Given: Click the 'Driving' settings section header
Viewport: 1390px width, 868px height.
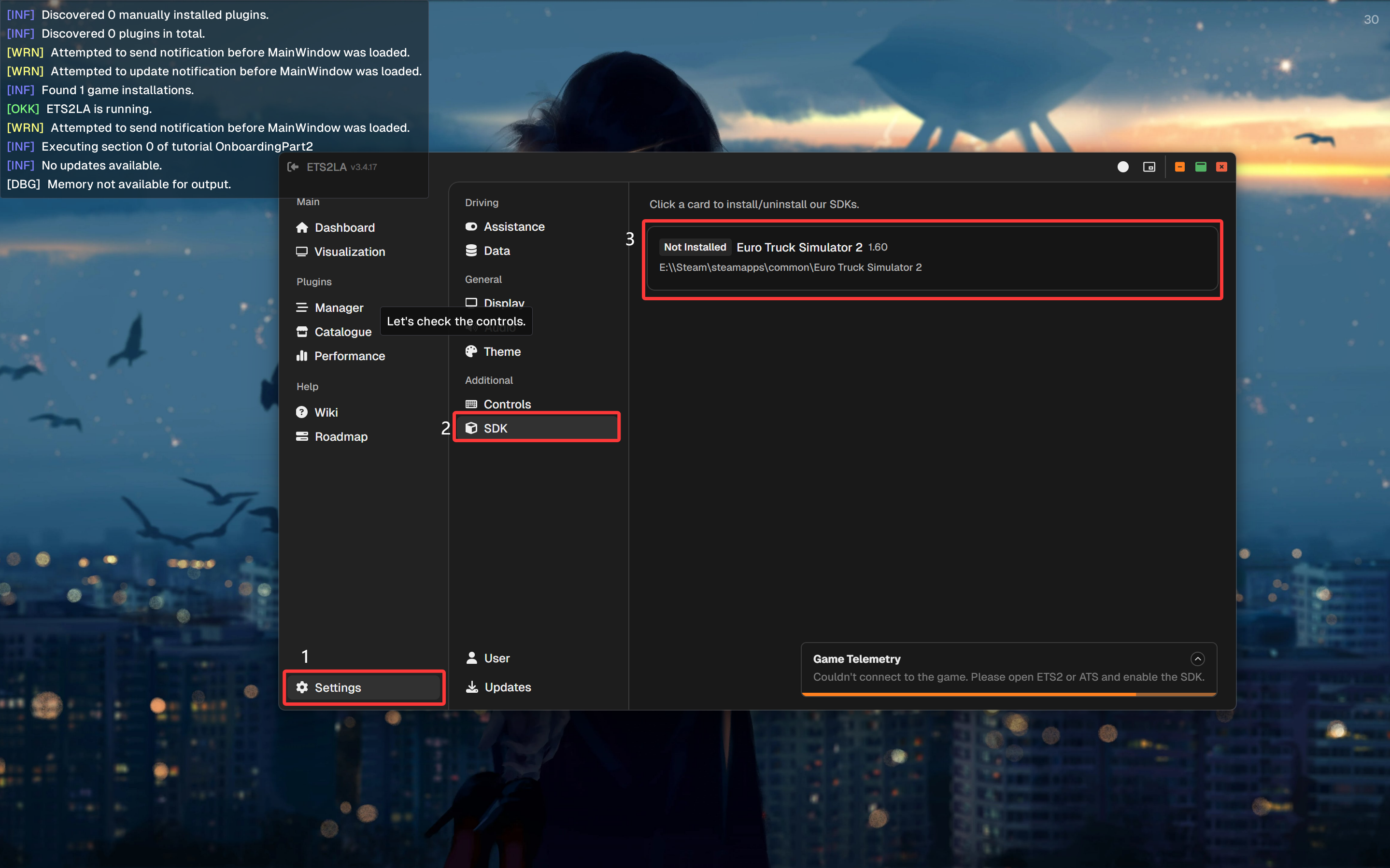Looking at the screenshot, I should pos(482,203).
